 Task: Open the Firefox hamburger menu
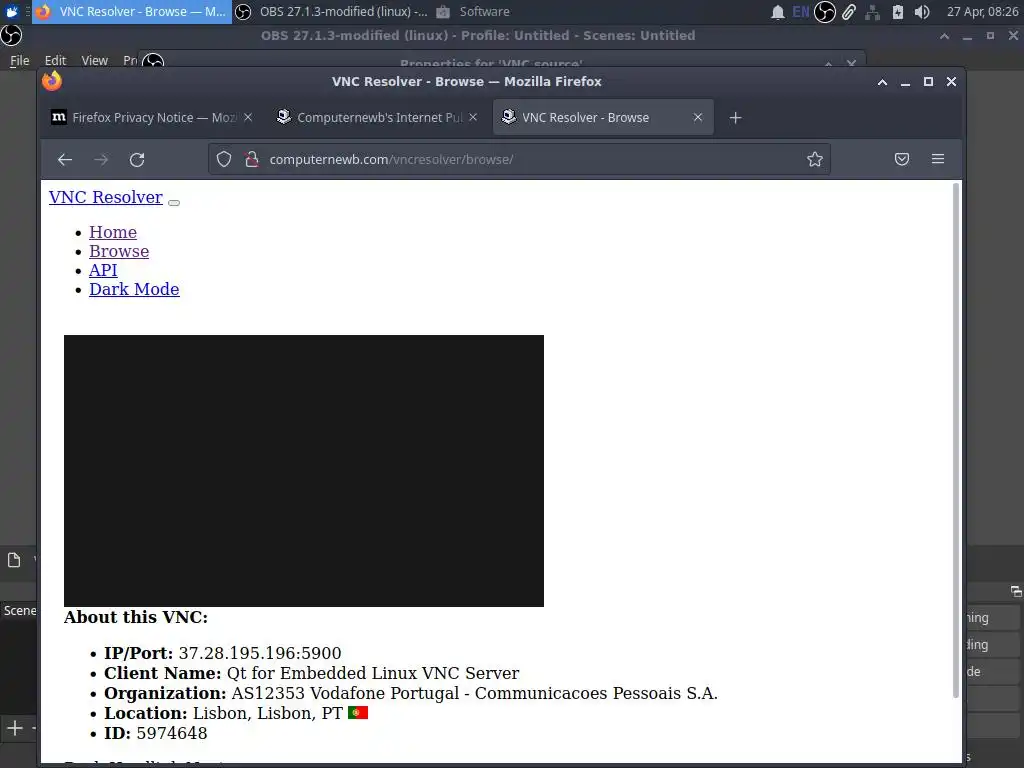938,159
